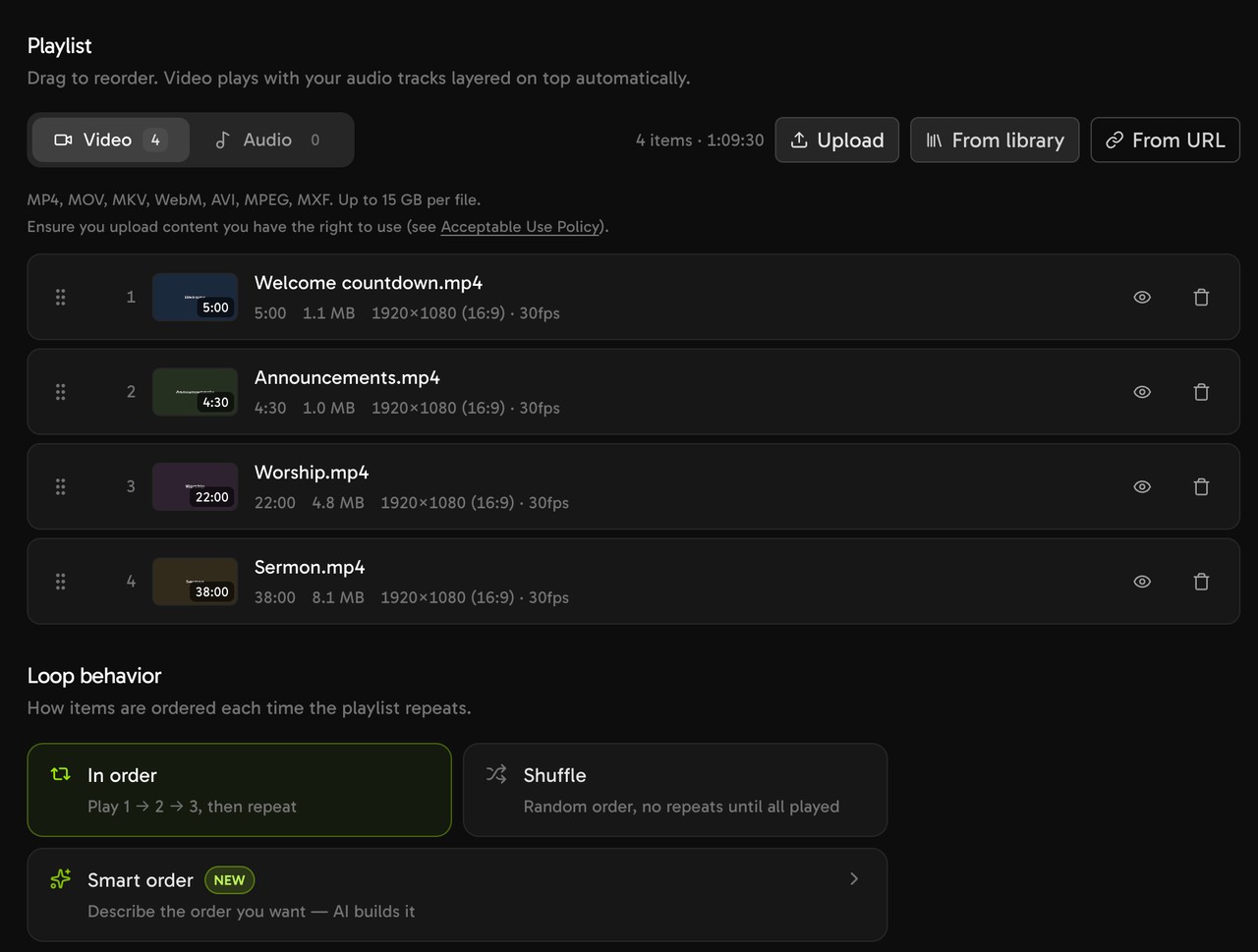
Task: Grab the drag handle for Sermon.mp4
Action: coord(61,582)
